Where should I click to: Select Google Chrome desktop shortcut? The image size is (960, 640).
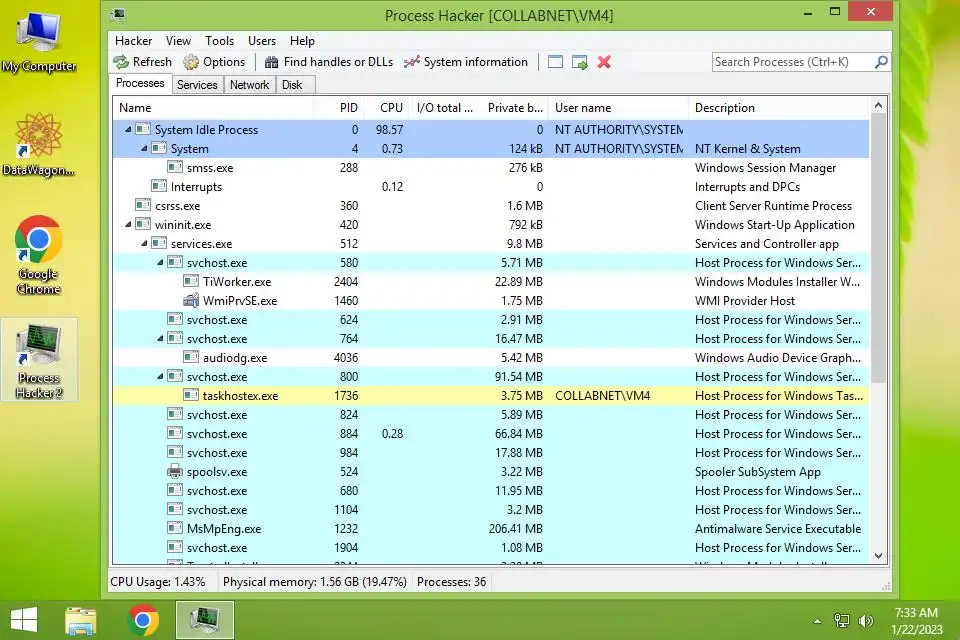pyautogui.click(x=39, y=255)
